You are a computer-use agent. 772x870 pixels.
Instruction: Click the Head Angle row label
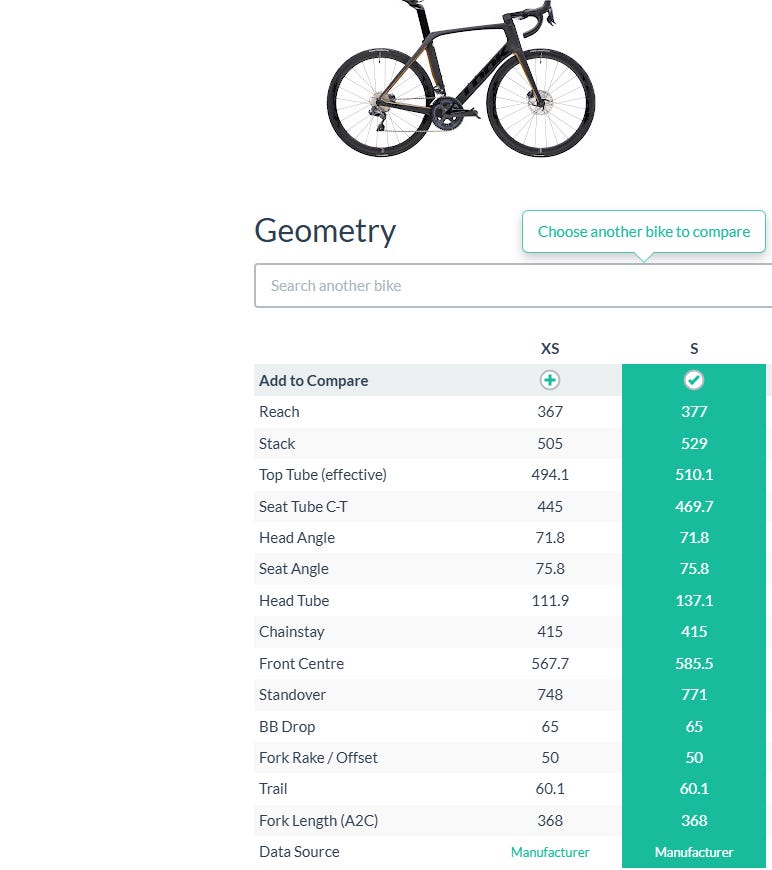click(x=297, y=538)
